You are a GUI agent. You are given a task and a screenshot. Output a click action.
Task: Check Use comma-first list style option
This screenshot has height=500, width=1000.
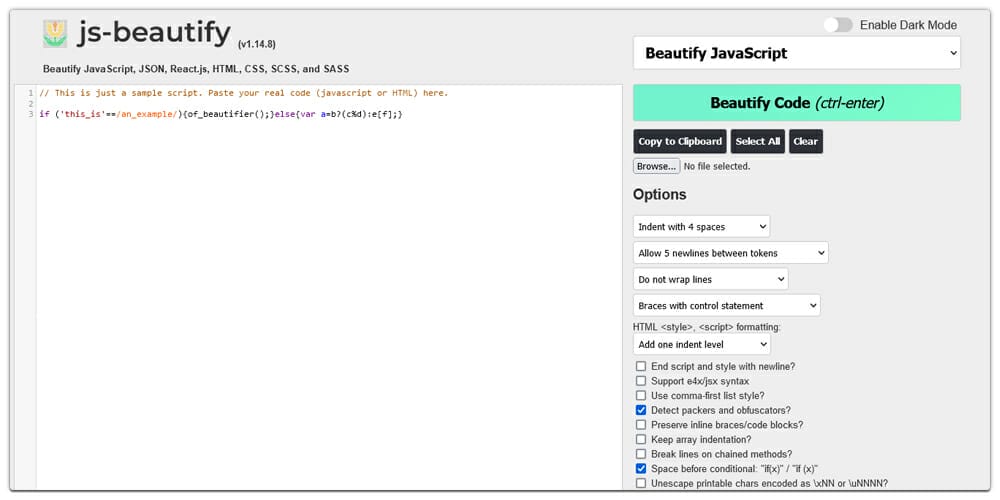click(x=641, y=395)
